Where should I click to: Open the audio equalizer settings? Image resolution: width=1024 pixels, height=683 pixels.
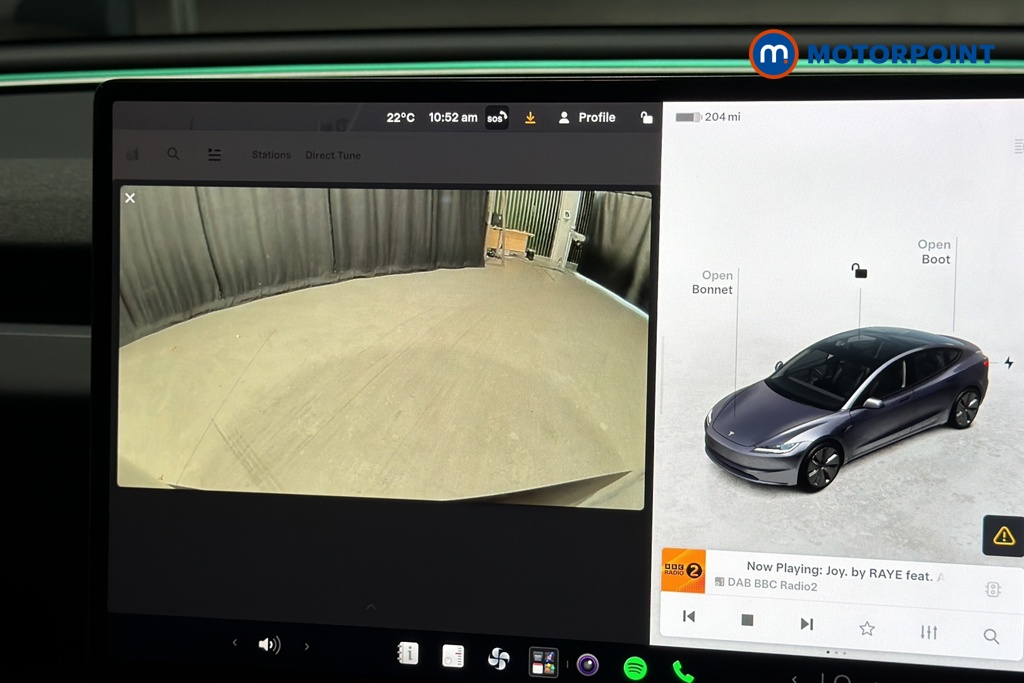(929, 631)
